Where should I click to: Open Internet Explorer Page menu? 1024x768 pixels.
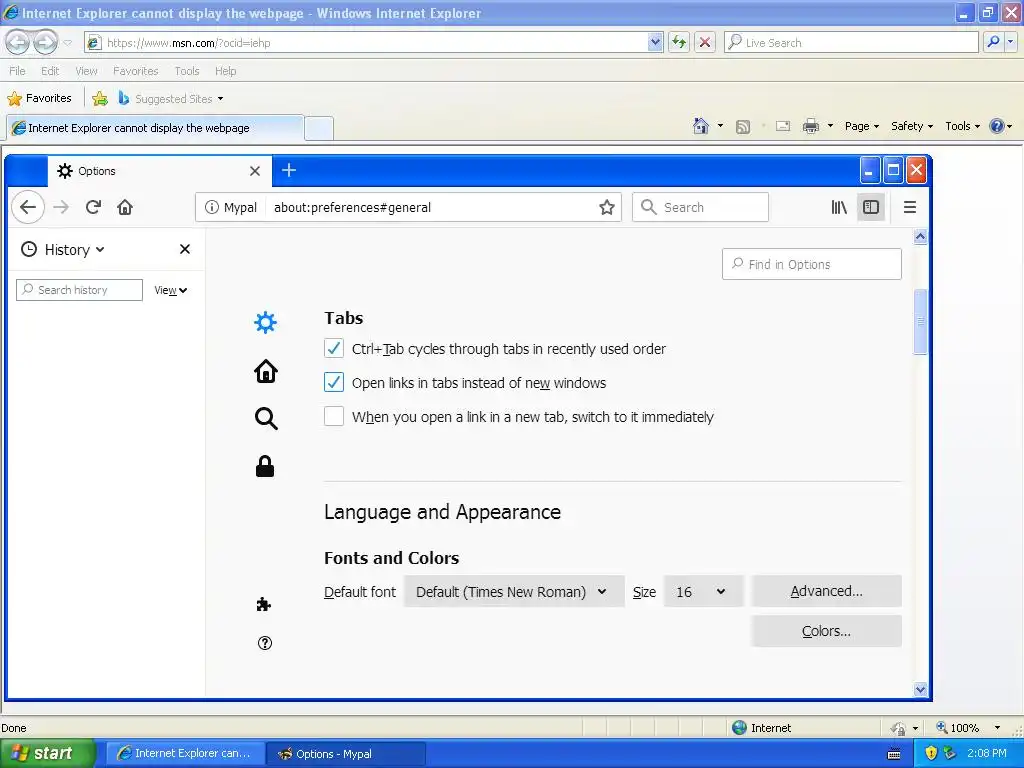point(861,126)
